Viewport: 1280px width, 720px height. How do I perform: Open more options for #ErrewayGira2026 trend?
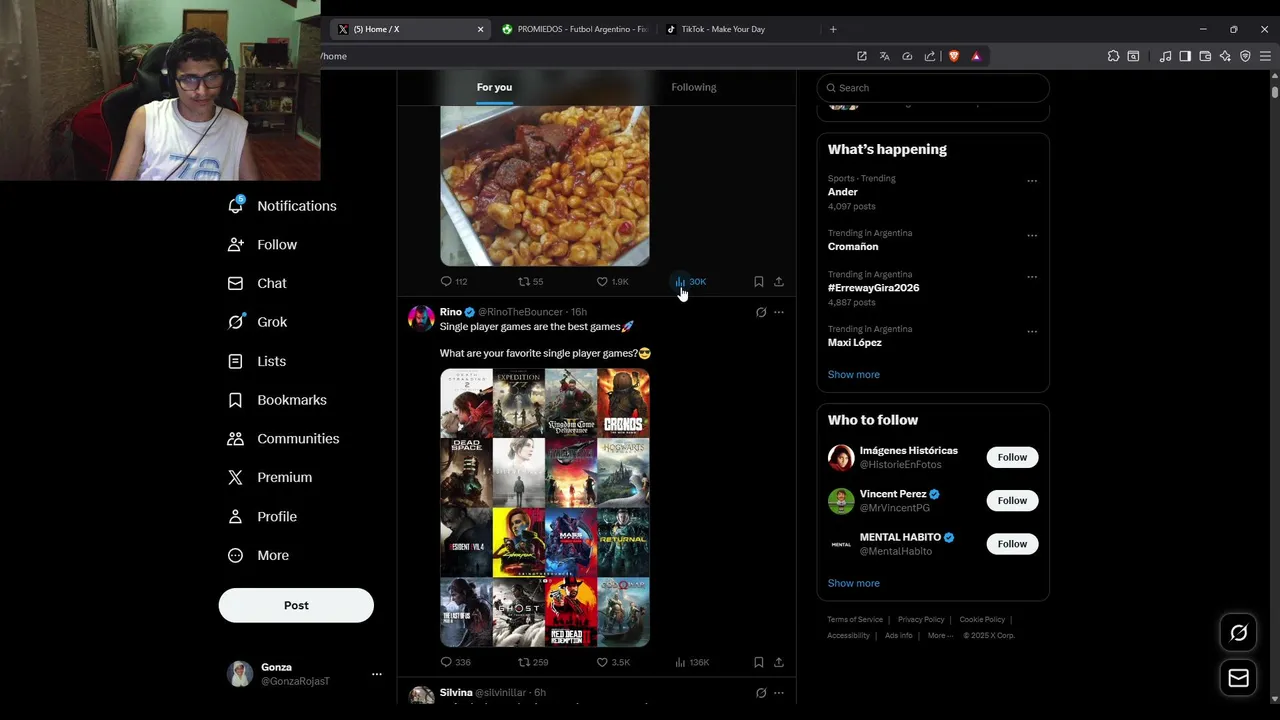(1032, 277)
